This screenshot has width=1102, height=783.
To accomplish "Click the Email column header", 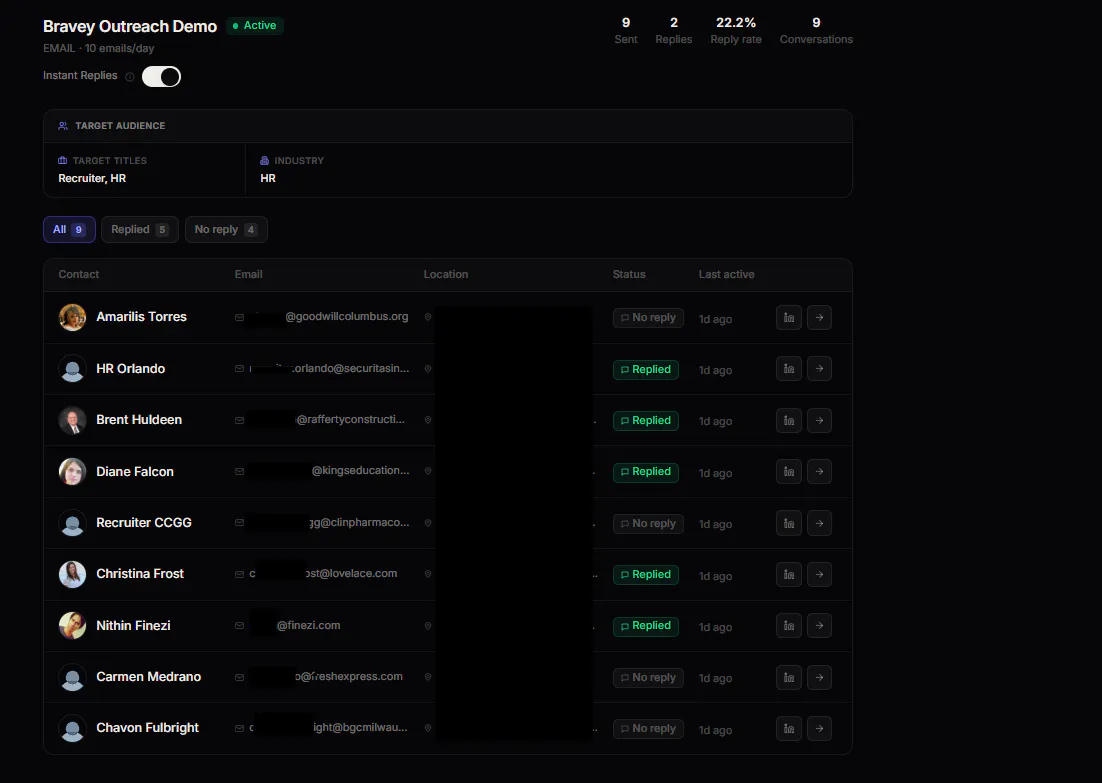I will (249, 275).
